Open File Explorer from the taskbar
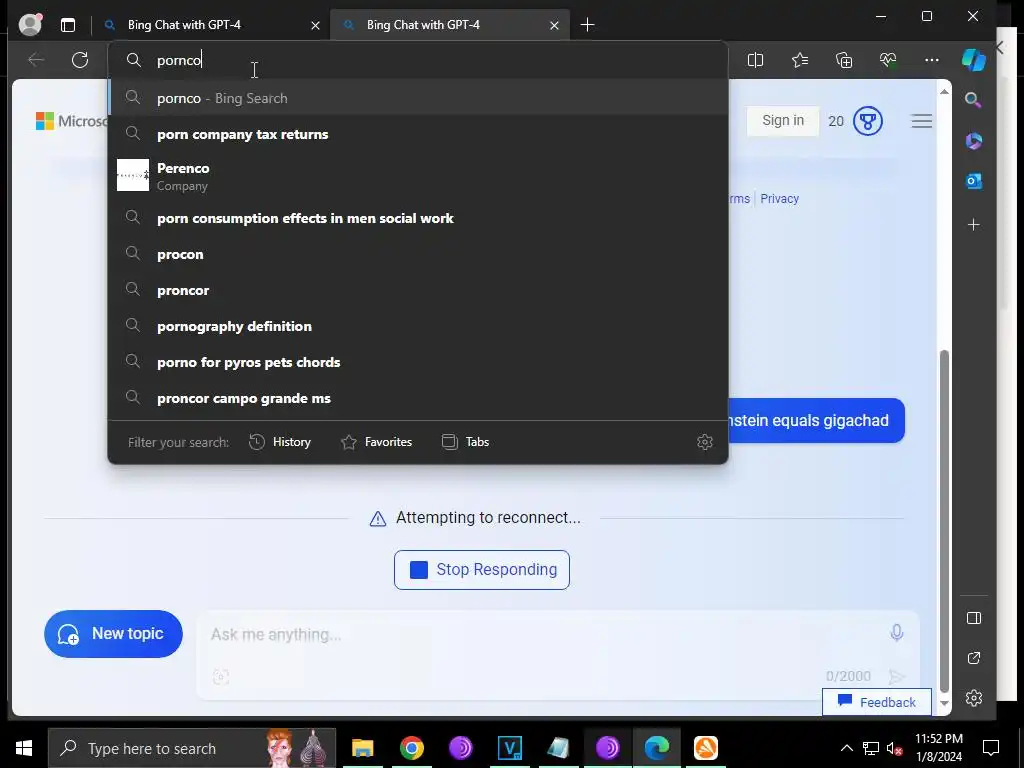 coord(362,748)
